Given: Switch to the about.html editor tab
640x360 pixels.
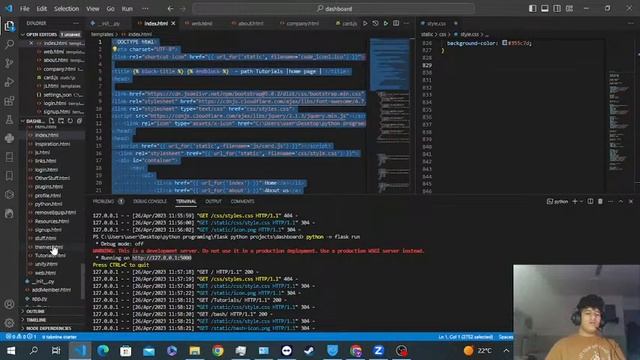Looking at the screenshot, I should pos(251,23).
